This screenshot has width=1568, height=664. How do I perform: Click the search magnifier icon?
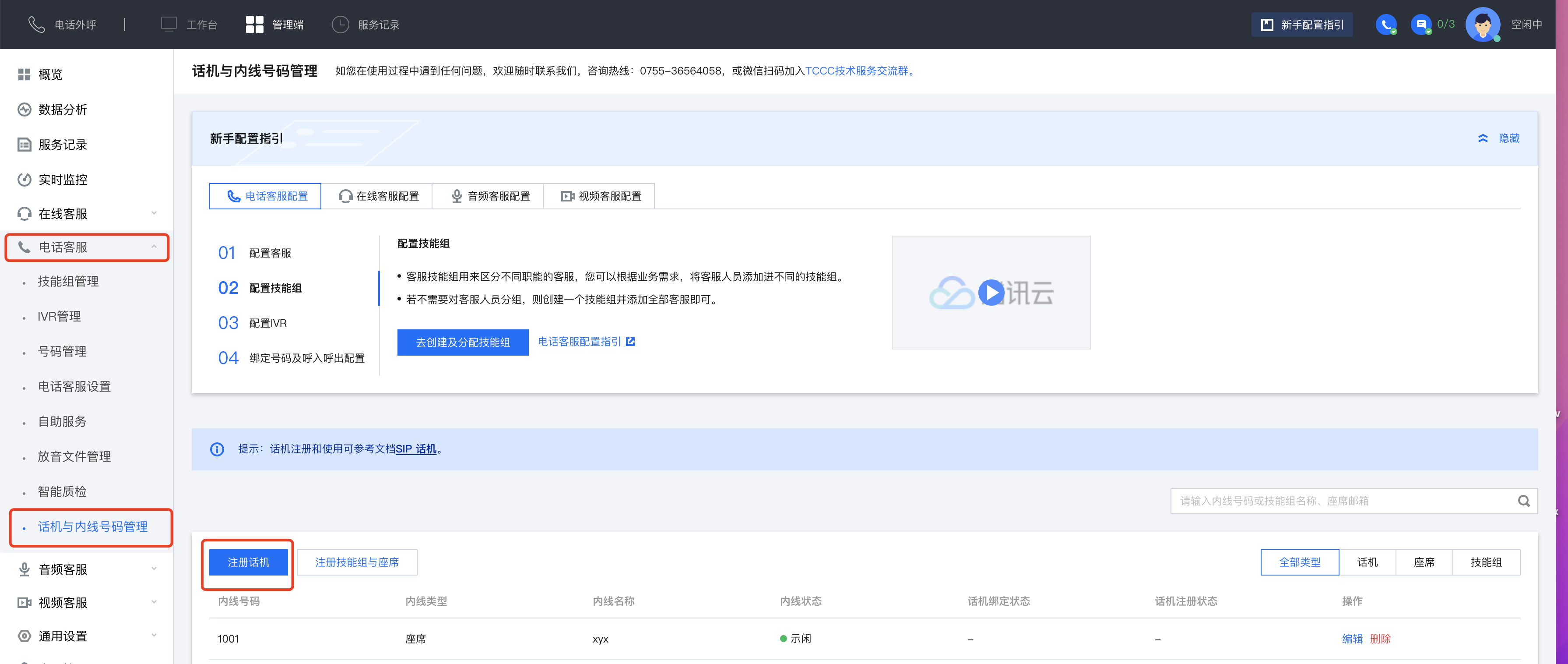1523,501
